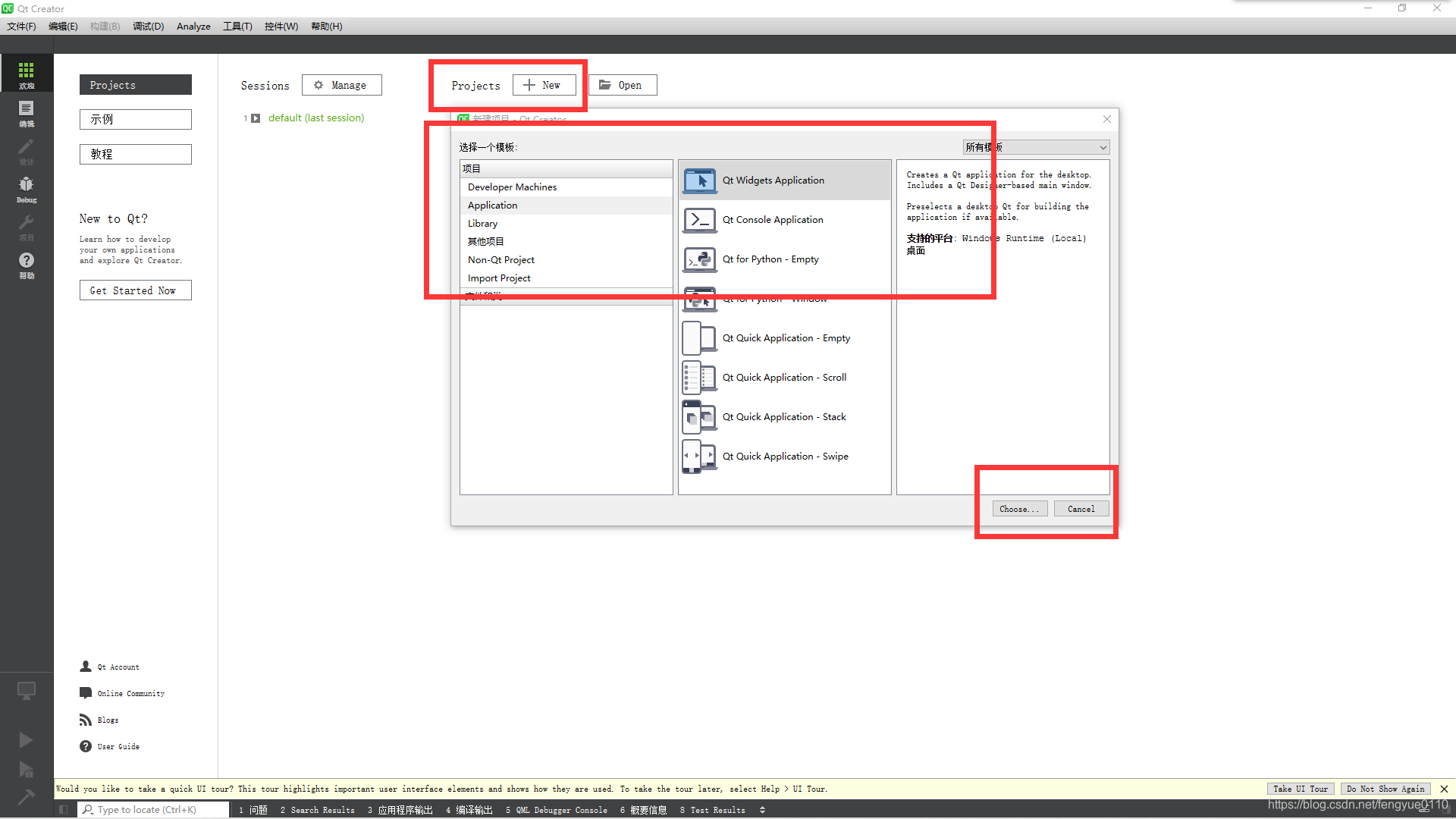Click Get Started Now button
The width and height of the screenshot is (1456, 819).
[x=135, y=290]
